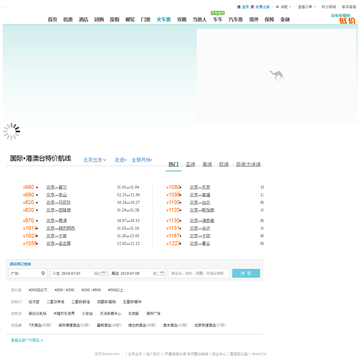Image resolution: width=360 pixels, height=360 pixels.
Task: Open the 北京 route priced ¥1187
Action: click(x=200, y=236)
